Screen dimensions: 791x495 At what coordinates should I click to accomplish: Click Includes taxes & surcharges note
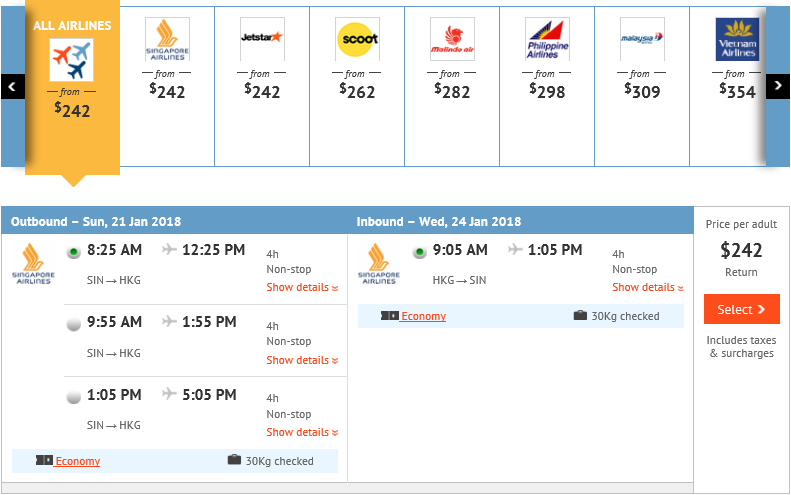tap(742, 347)
